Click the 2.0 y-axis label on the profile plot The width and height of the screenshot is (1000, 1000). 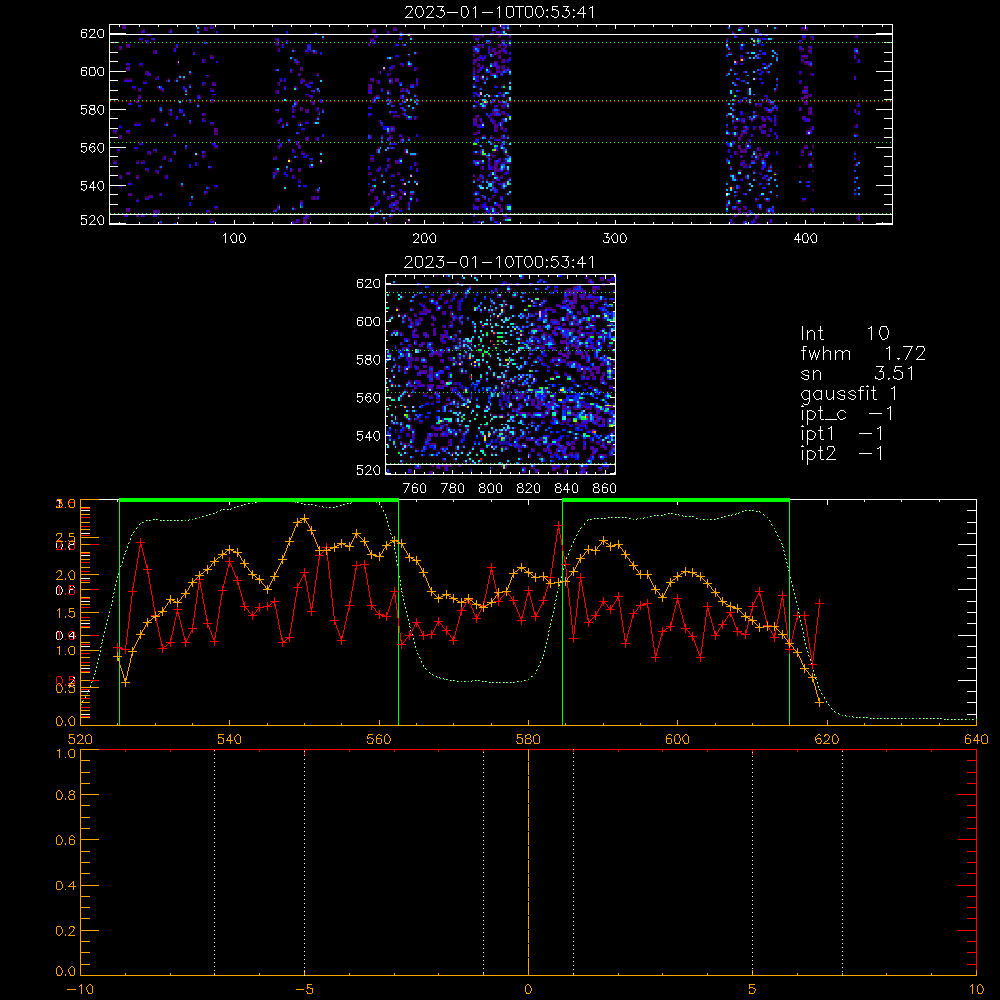point(66,576)
